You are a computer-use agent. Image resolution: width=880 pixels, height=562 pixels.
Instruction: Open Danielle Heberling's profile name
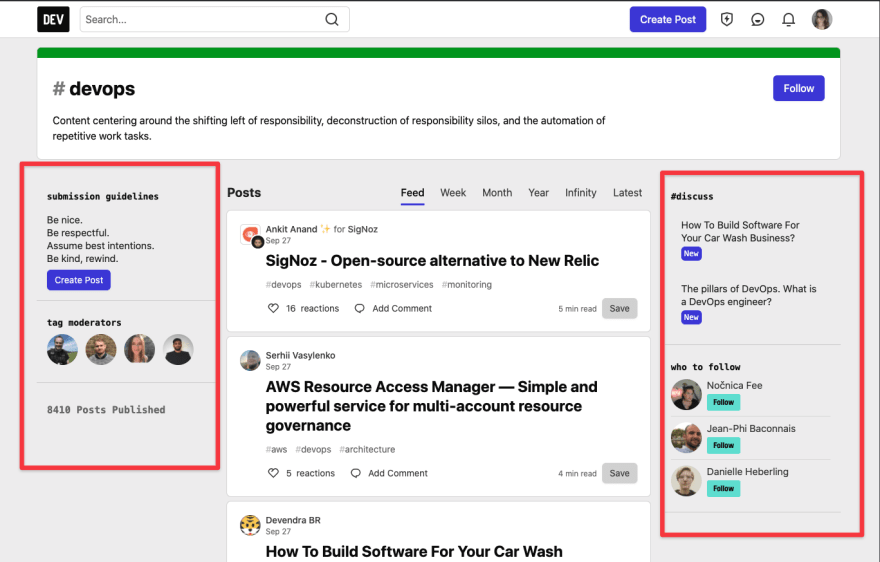(748, 472)
